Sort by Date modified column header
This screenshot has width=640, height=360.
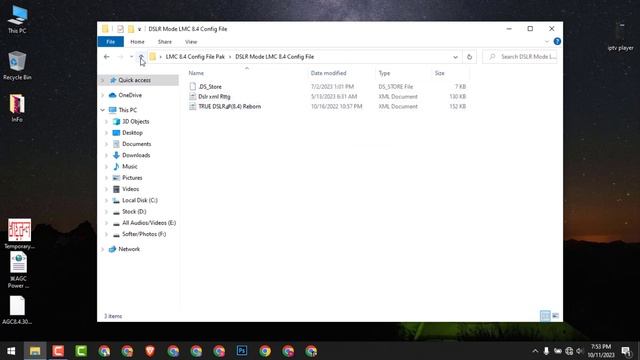(x=329, y=73)
